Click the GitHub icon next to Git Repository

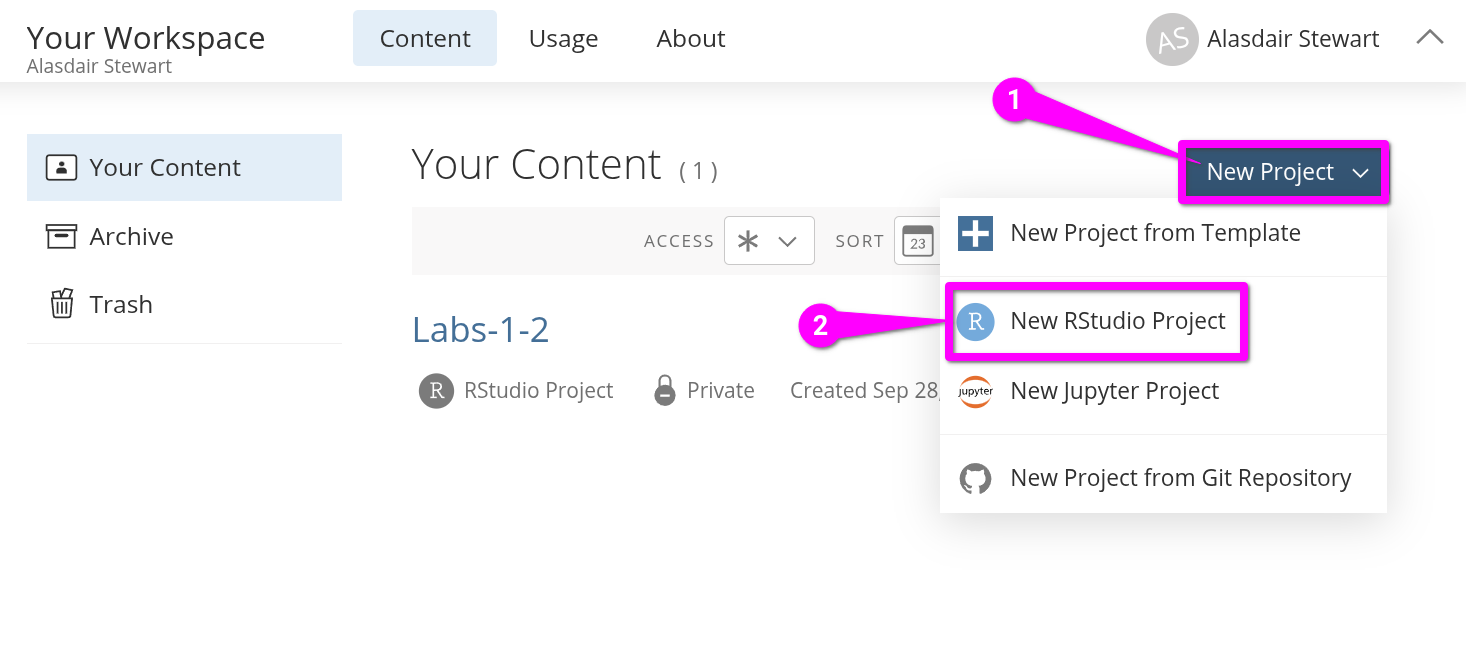tap(975, 478)
